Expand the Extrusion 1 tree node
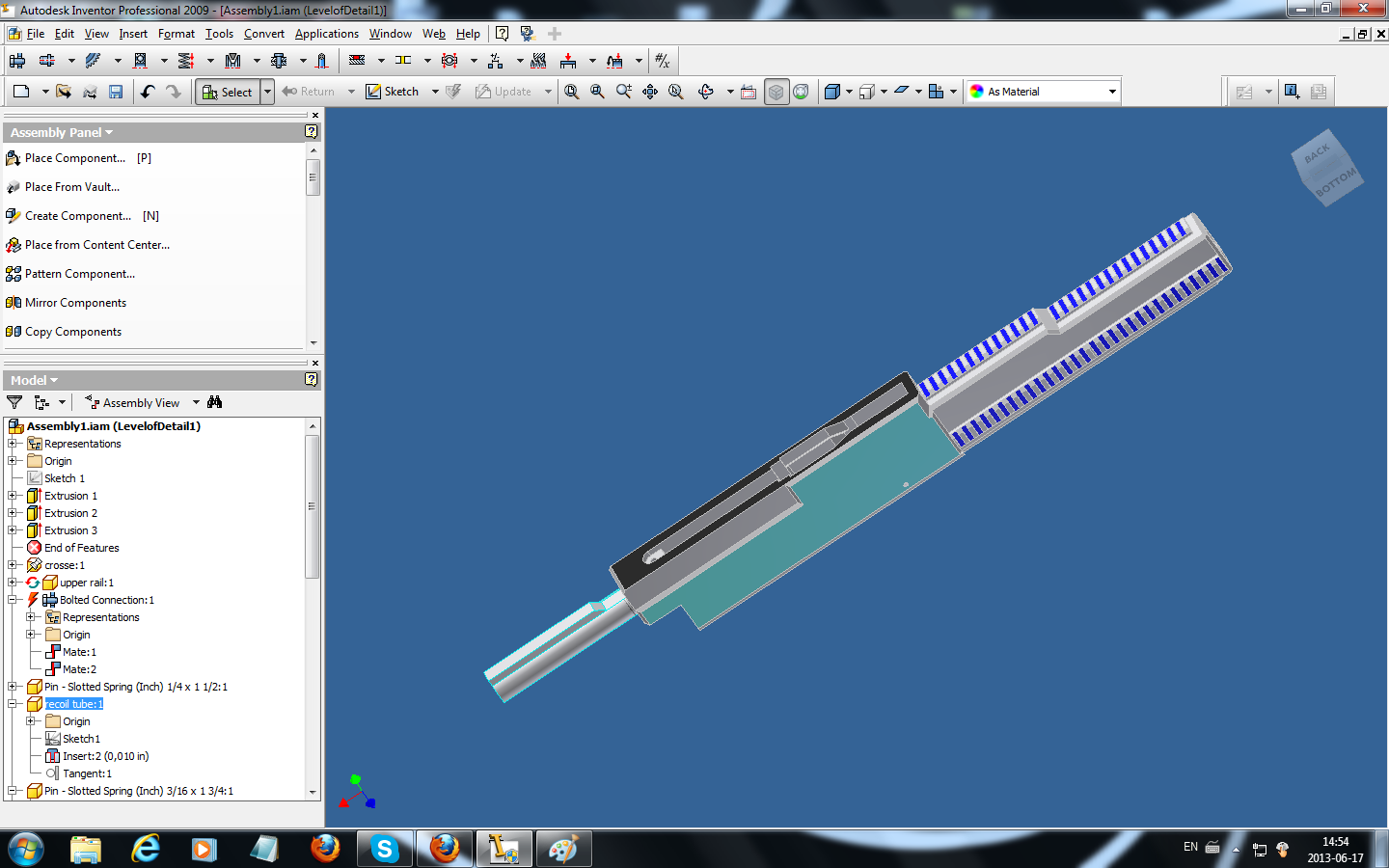This screenshot has height=868, width=1389. point(12,496)
